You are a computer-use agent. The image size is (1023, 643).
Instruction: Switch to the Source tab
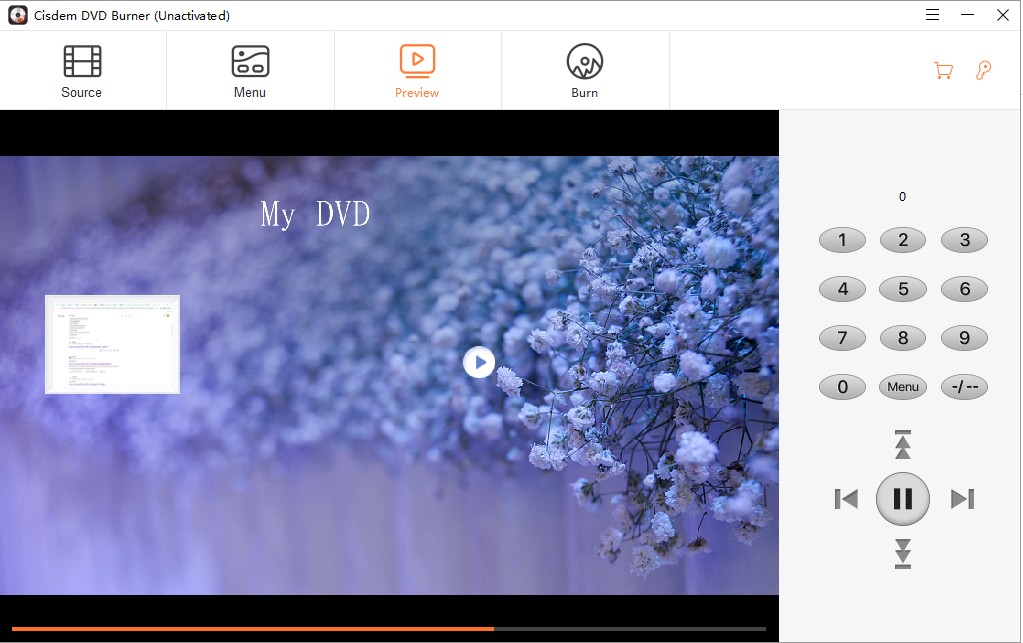(82, 71)
